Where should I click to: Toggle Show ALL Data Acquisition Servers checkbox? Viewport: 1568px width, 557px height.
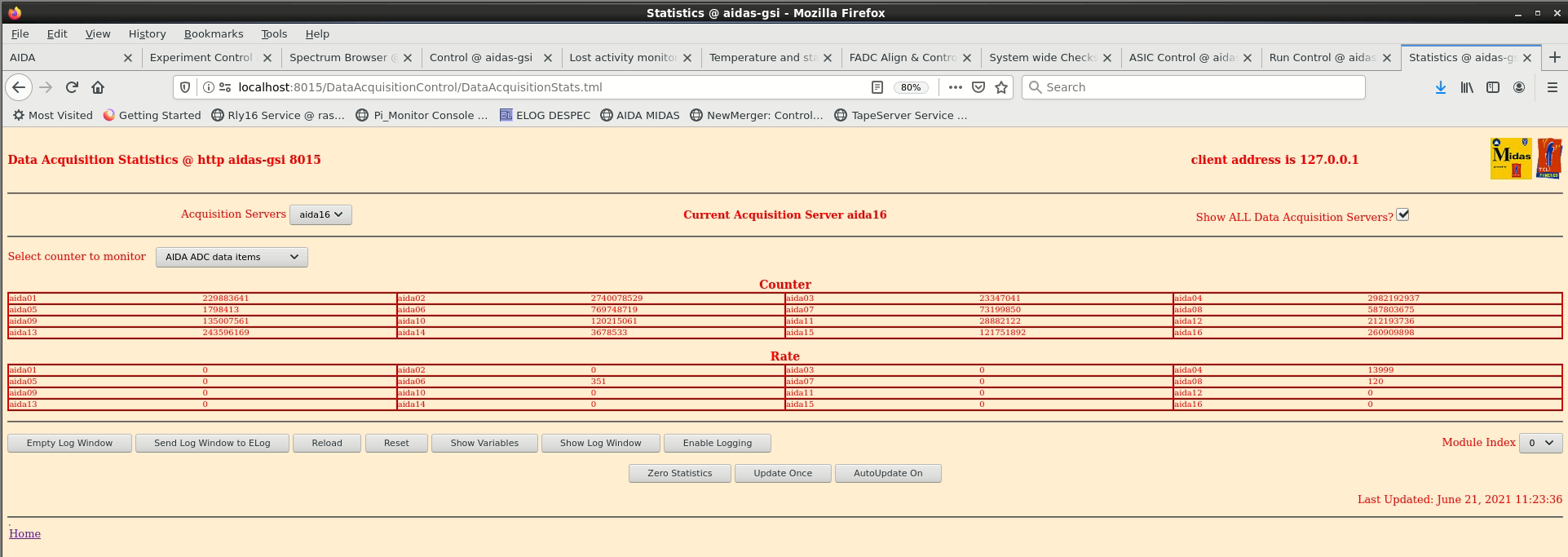[1402, 214]
